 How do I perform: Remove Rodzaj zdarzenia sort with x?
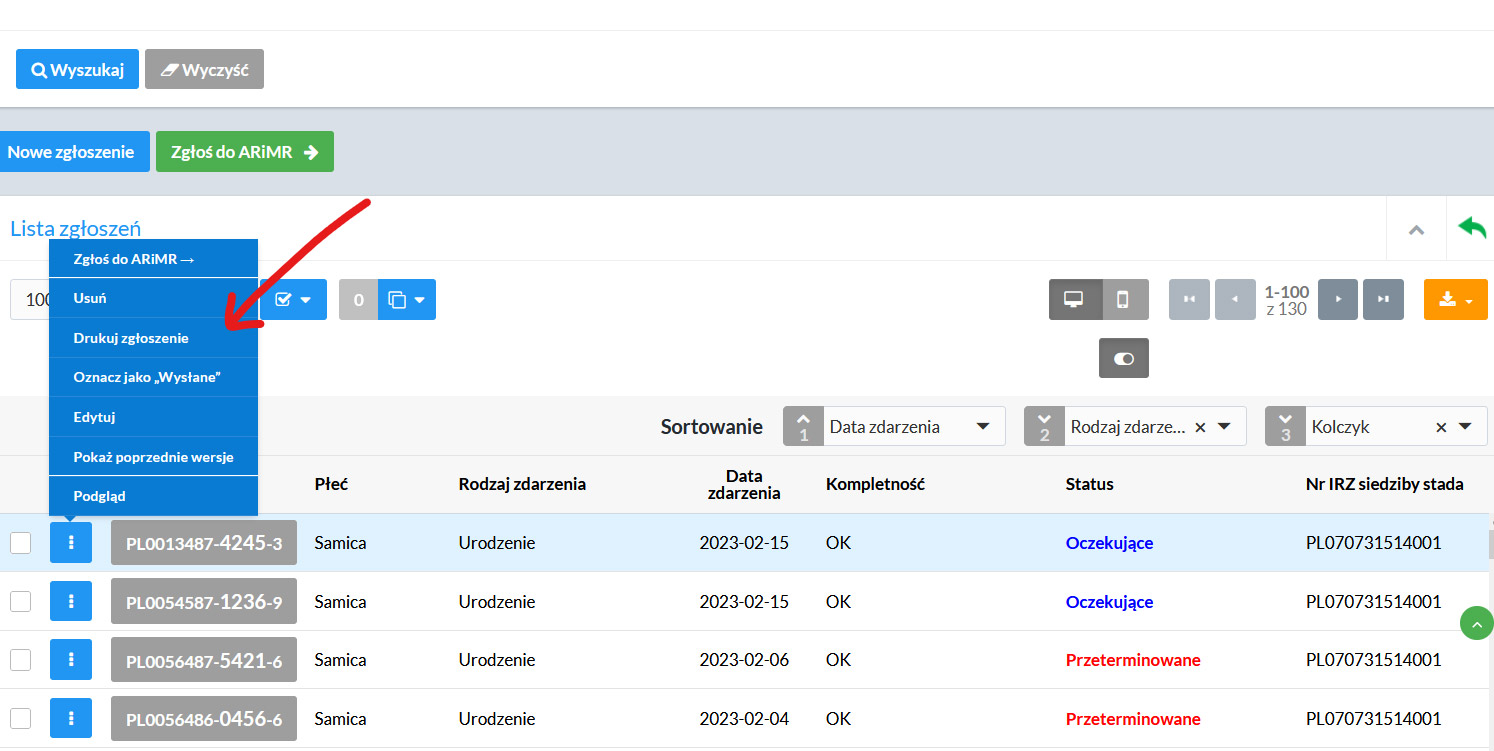[1200, 427]
